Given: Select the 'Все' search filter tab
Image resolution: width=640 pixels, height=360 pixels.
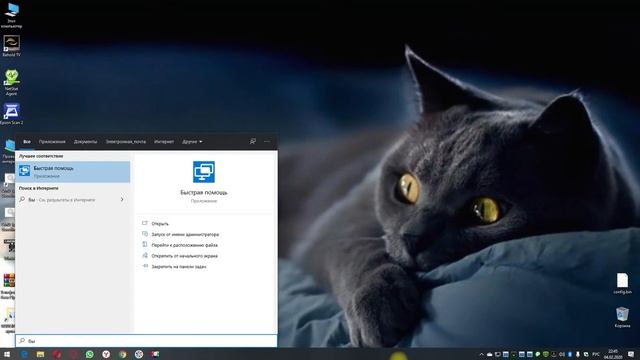Looking at the screenshot, I should 27,142.
